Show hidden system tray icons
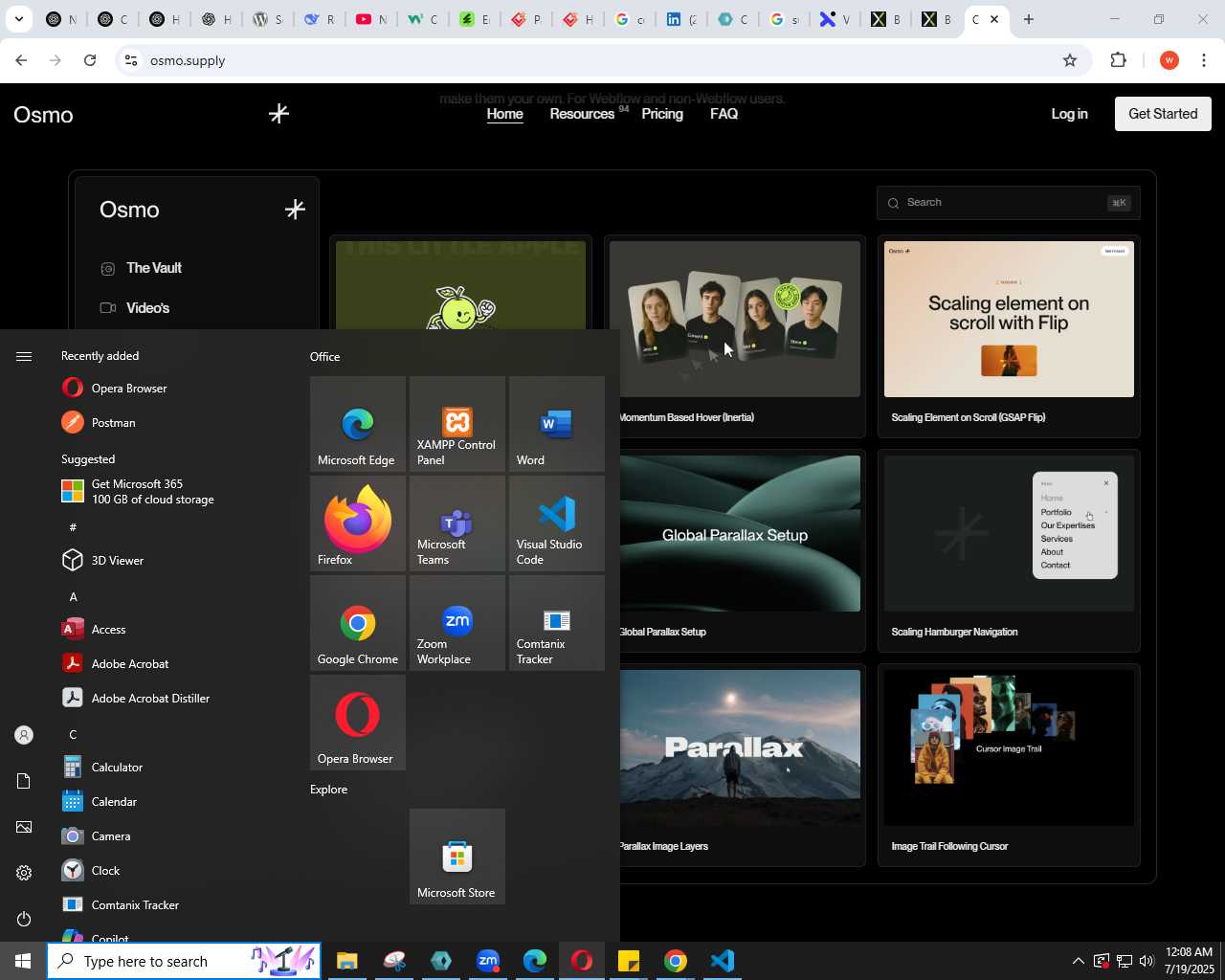This screenshot has height=980, width=1225. 1078,961
